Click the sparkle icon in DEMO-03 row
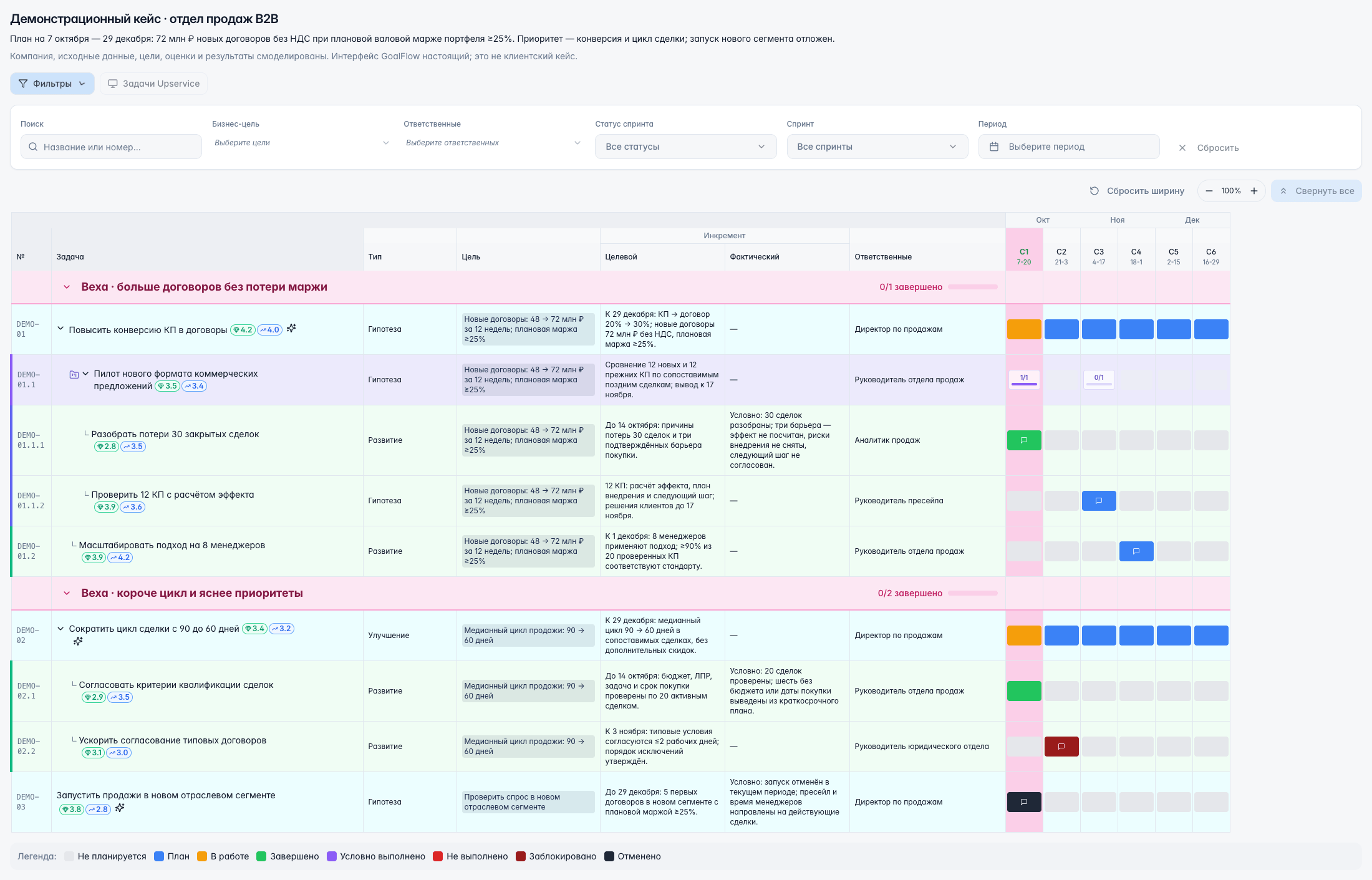The width and height of the screenshot is (1372, 880). (120, 808)
